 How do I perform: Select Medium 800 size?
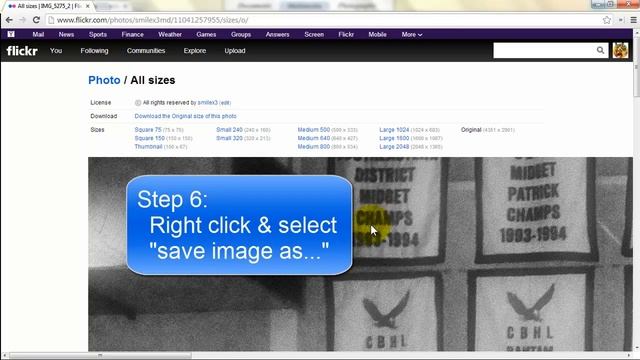click(313, 147)
